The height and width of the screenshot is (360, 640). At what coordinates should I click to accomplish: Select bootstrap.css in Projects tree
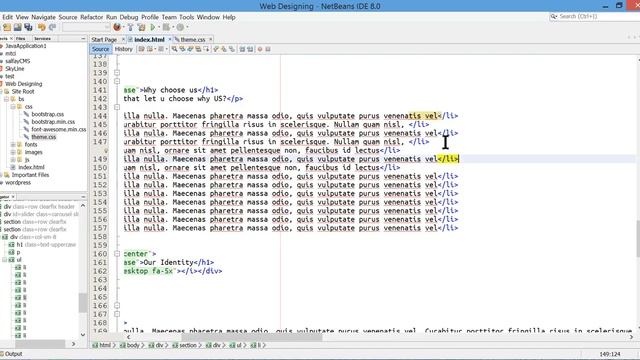[47, 114]
